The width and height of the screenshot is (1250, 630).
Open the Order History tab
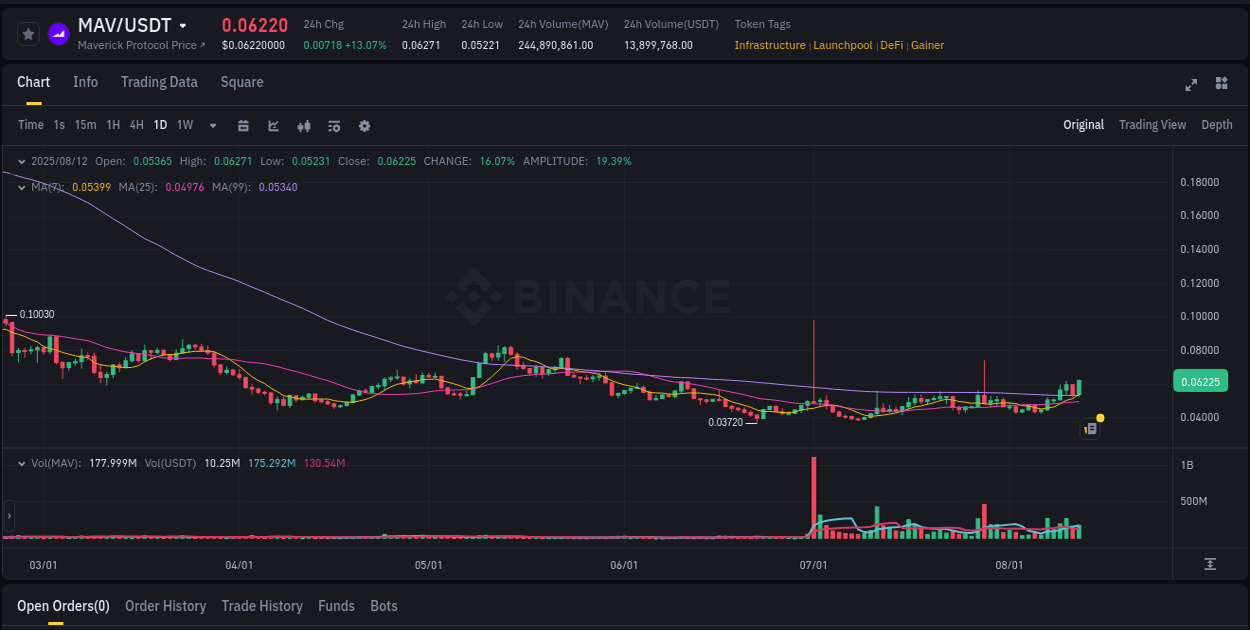pos(165,606)
